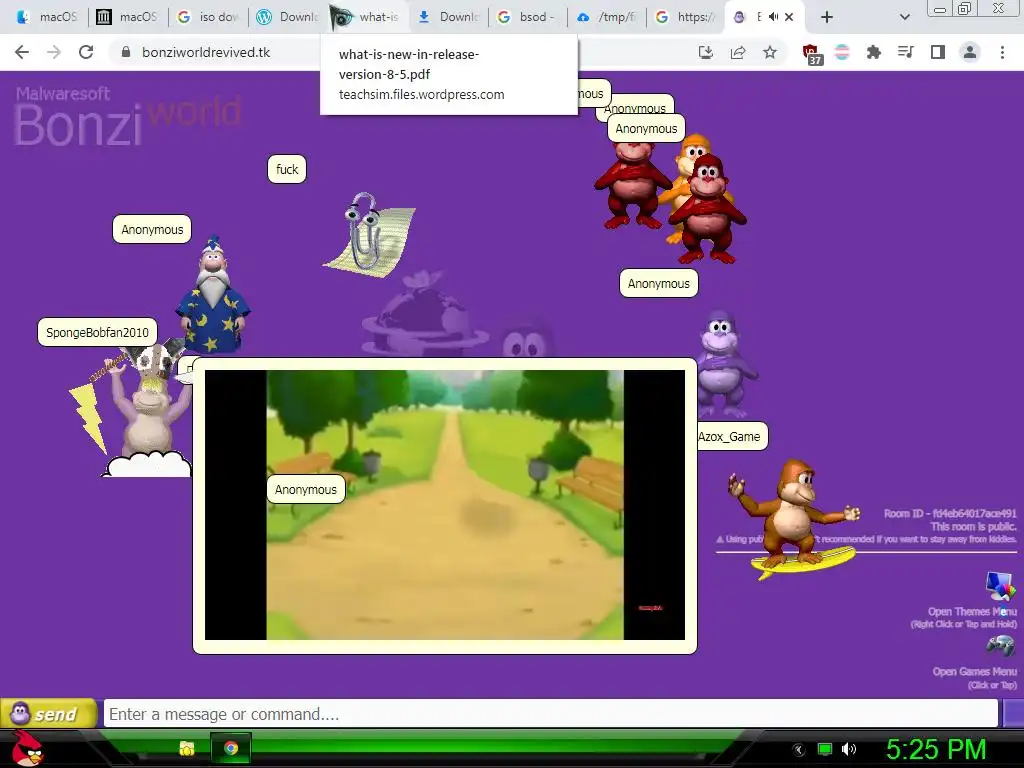Click the Anonymous tag over the video
1024x768 pixels.
point(306,489)
